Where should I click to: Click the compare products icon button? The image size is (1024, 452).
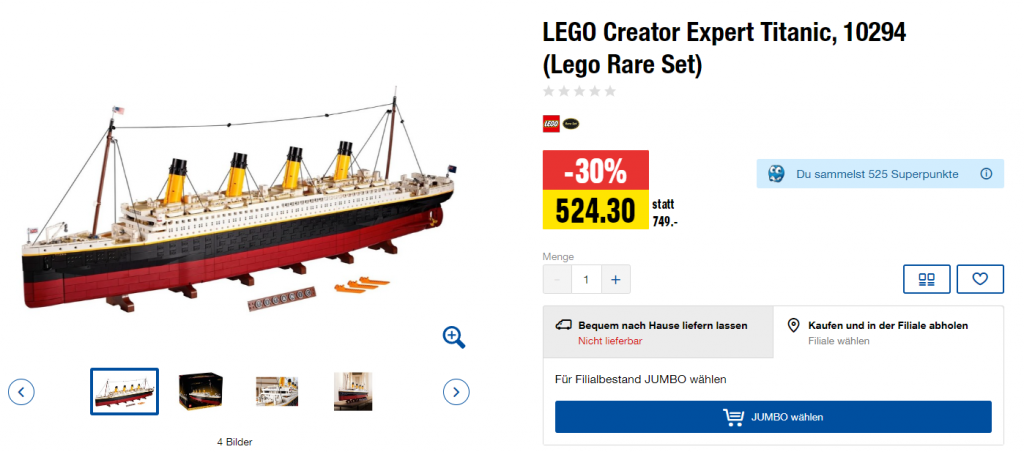click(x=926, y=279)
